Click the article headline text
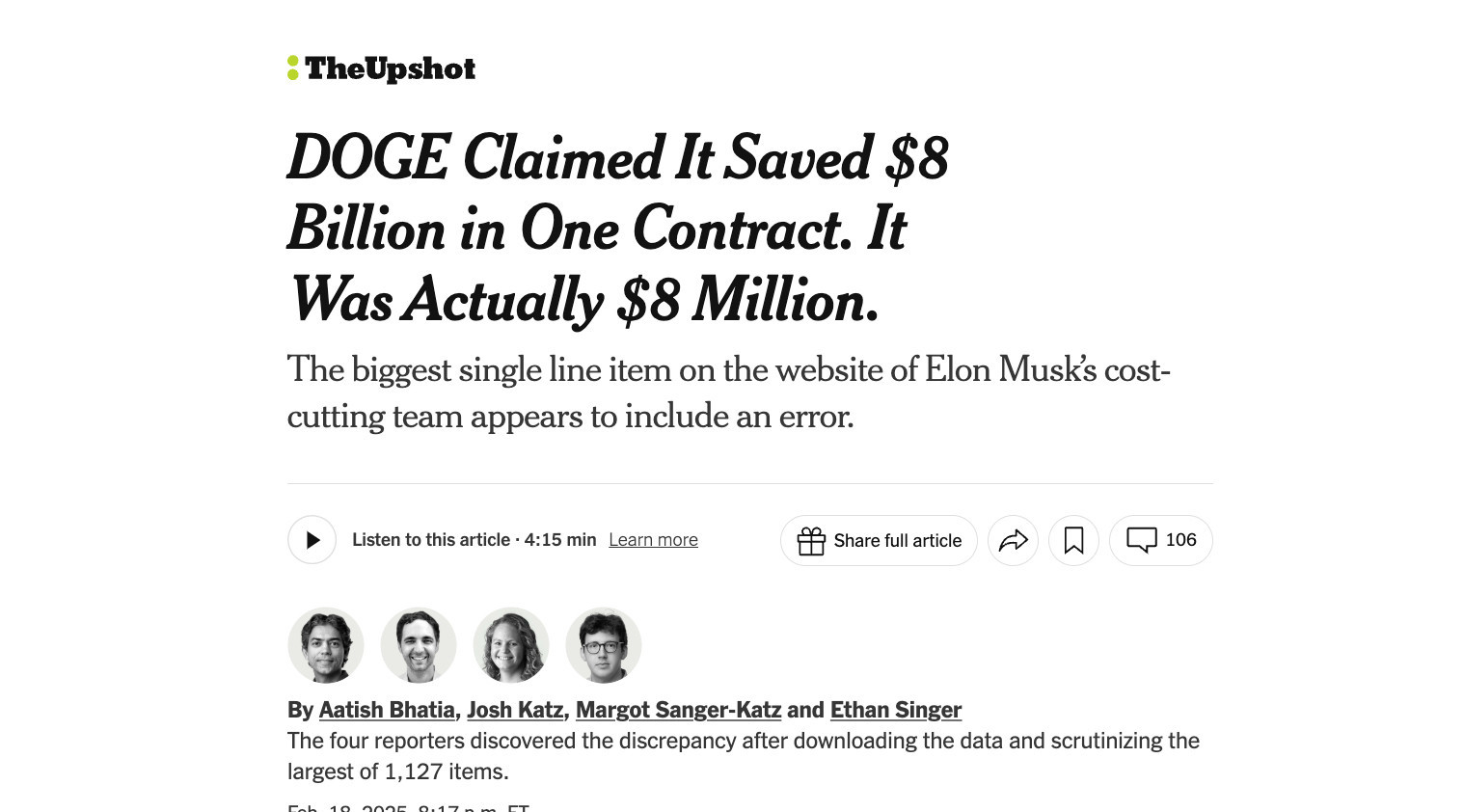Screen dimensions: 1464x812 [617, 230]
